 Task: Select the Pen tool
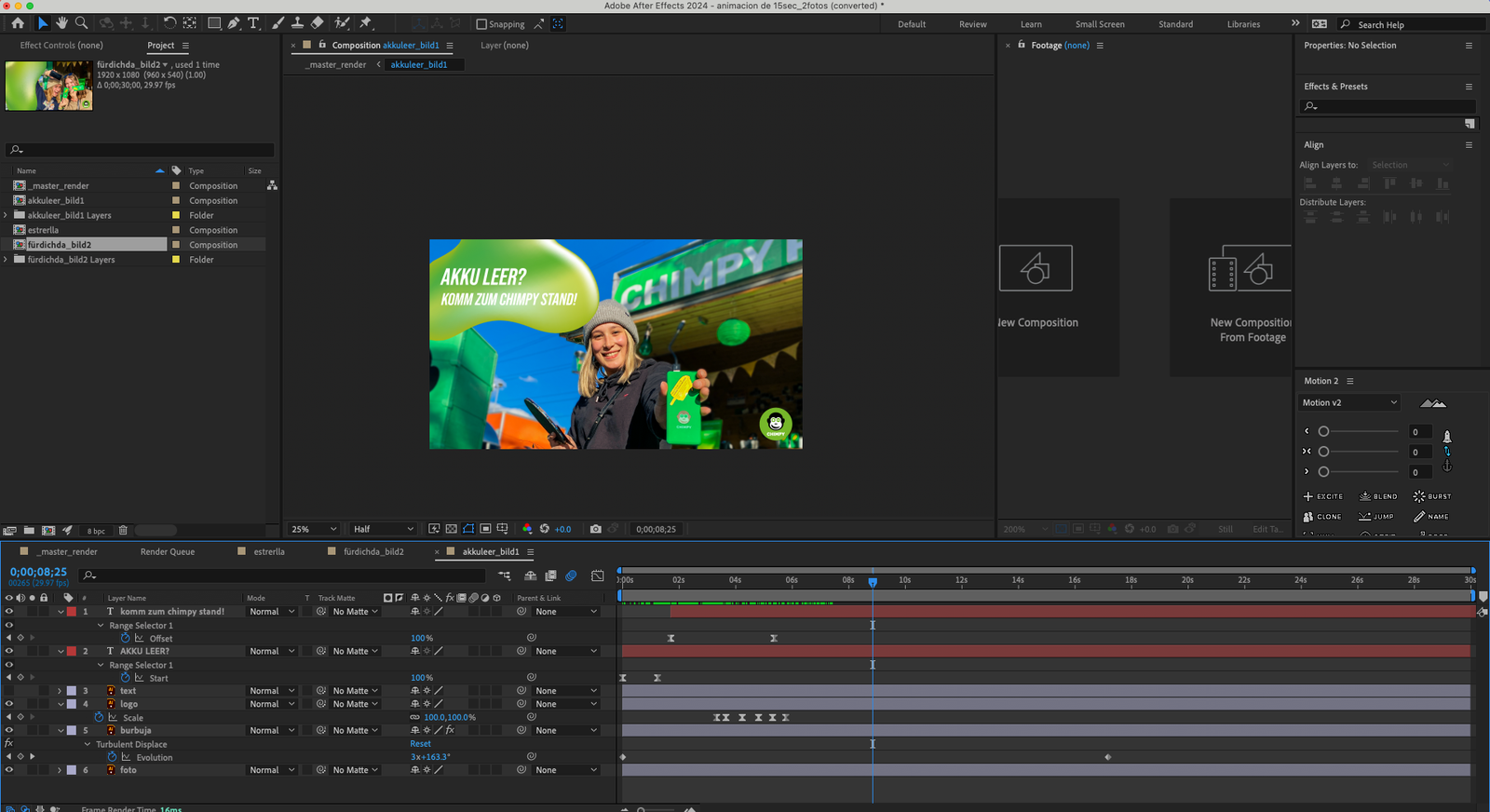click(x=234, y=23)
